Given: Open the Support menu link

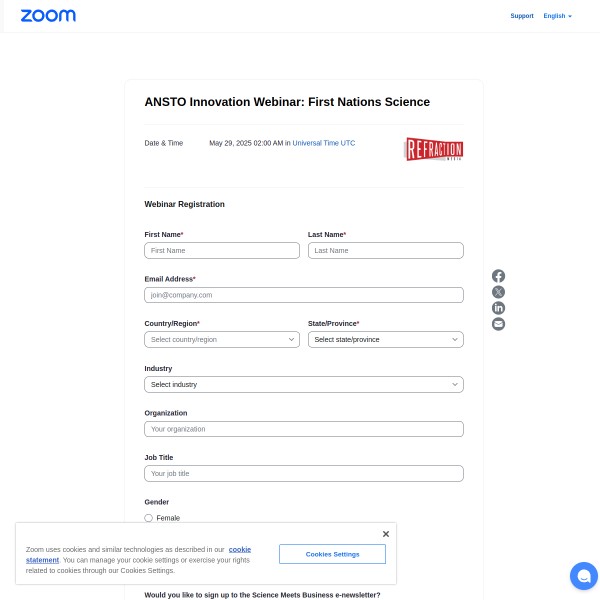Looking at the screenshot, I should (x=522, y=16).
